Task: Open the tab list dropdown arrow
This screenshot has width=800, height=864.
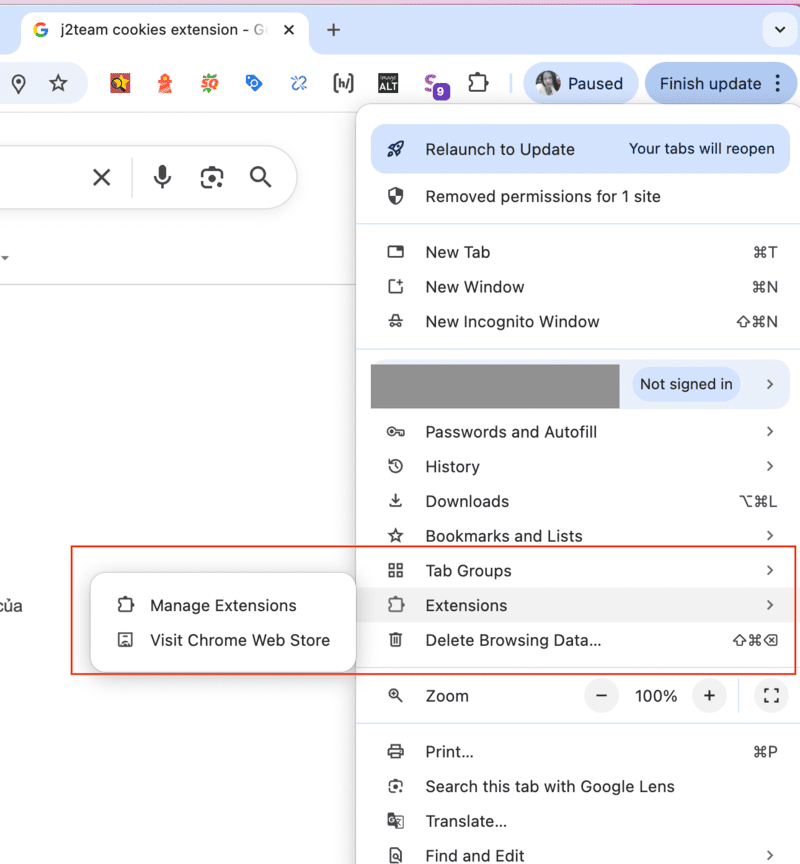Action: (780, 30)
